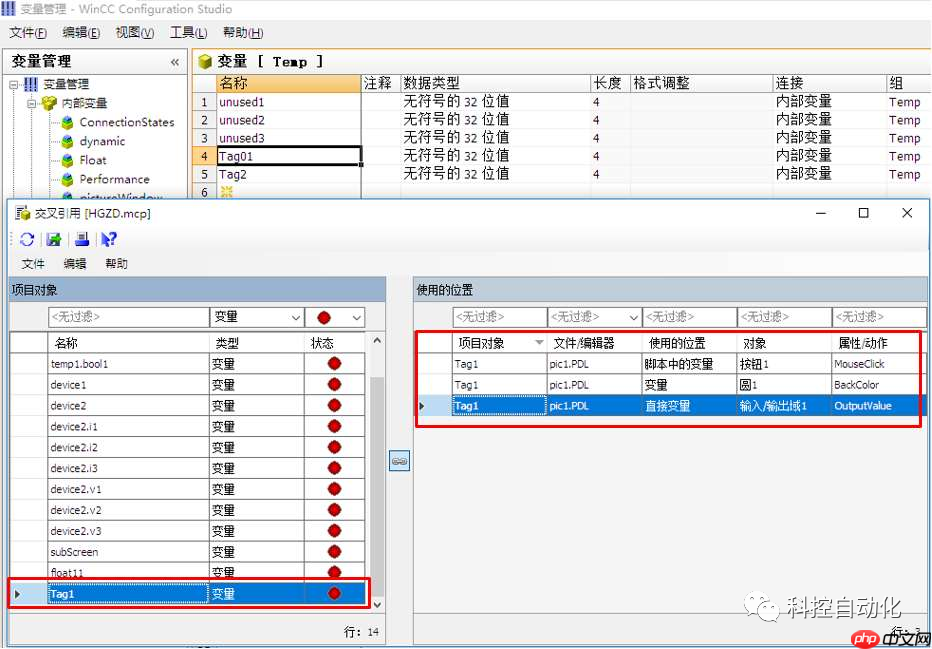The image size is (932, 649).
Task: Open the <无过滤> name filter dropdown
Action: tap(130, 315)
